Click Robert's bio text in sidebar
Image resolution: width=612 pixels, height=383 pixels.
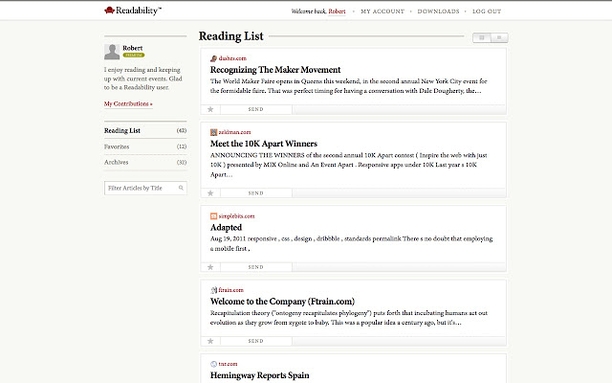(143, 78)
